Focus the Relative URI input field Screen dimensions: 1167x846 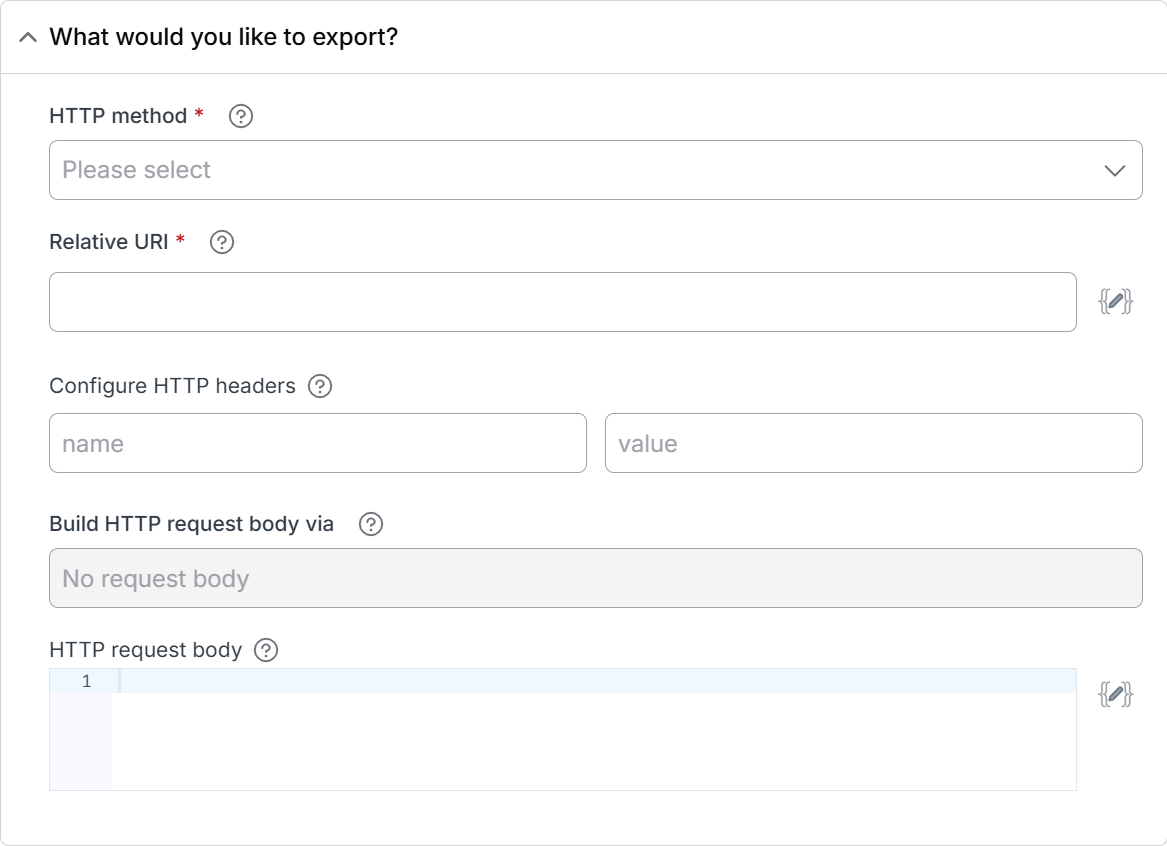coord(563,302)
